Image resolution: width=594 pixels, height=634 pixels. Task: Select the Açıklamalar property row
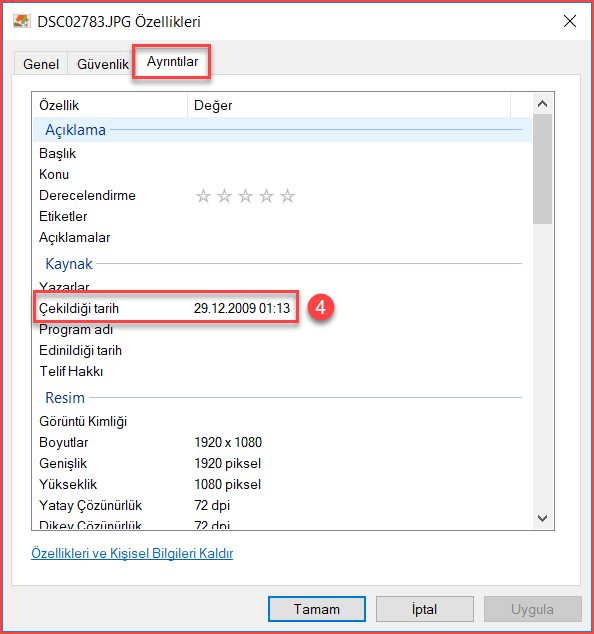[282, 237]
